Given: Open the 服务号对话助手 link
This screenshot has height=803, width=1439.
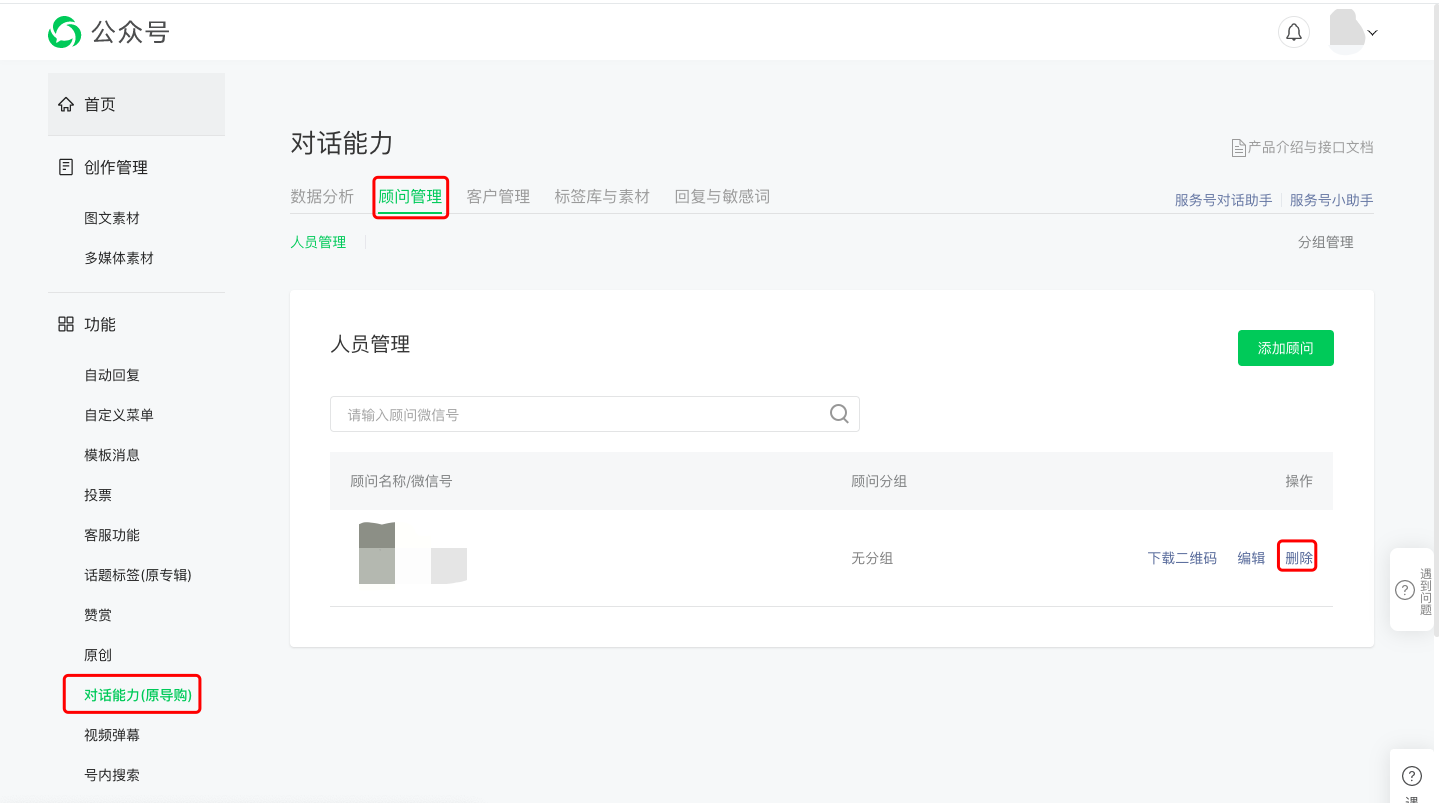Looking at the screenshot, I should 1222,199.
